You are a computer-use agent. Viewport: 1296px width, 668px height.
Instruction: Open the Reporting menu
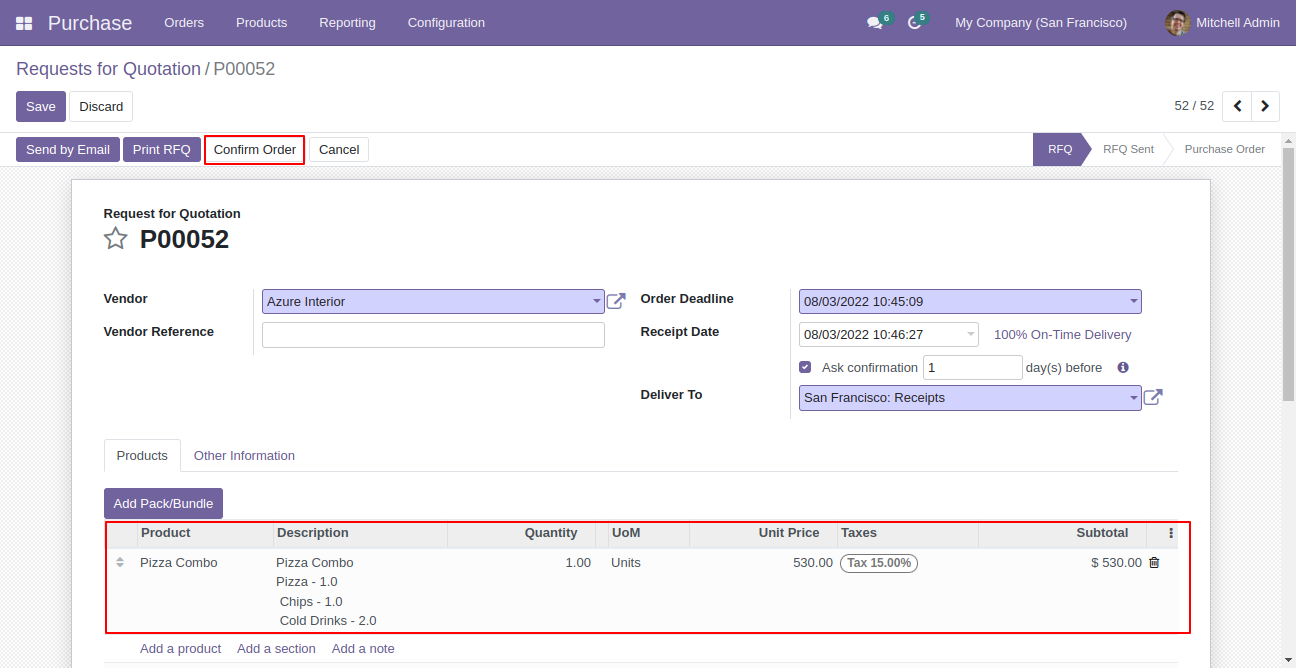pyautogui.click(x=347, y=23)
